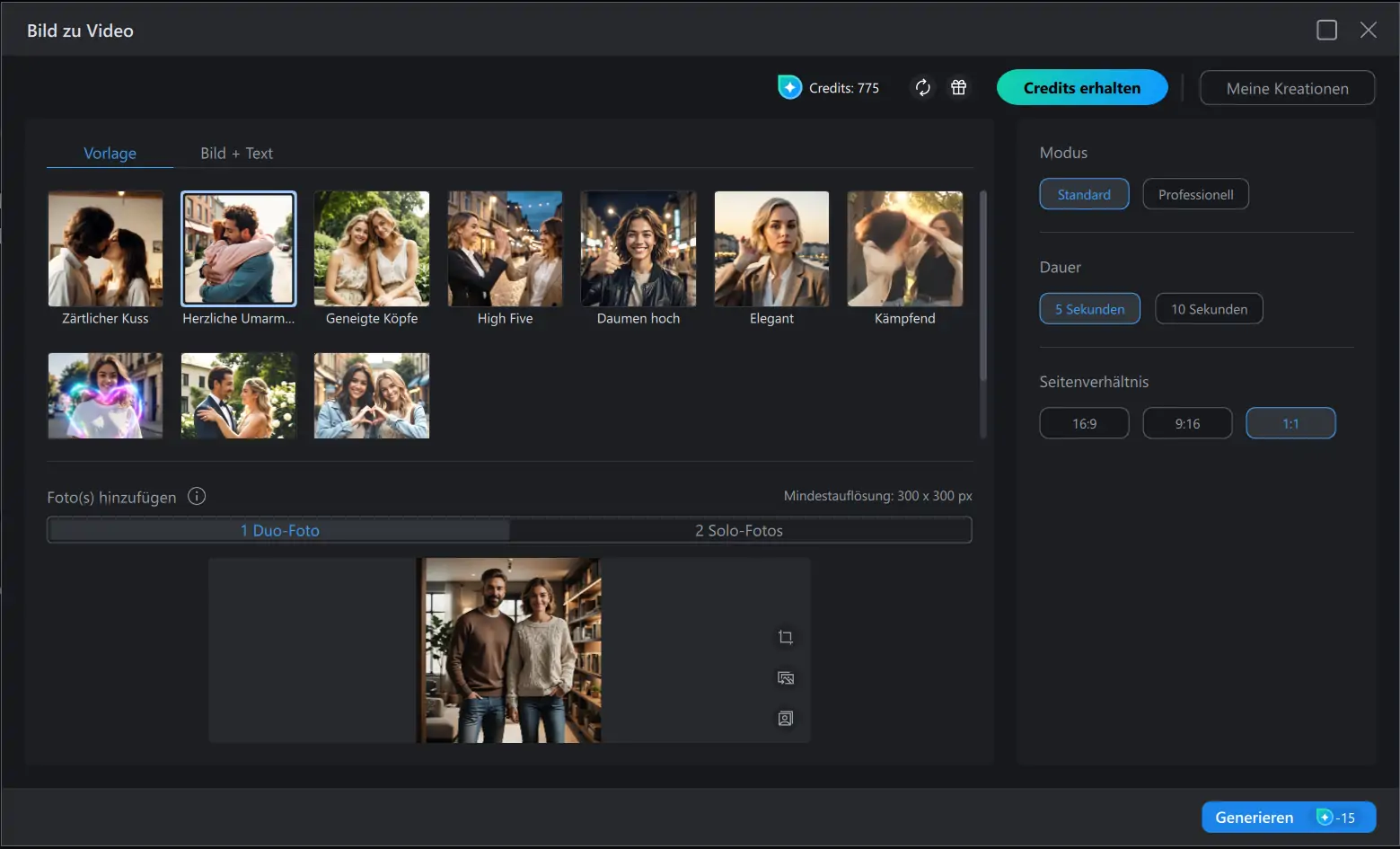Click the Seitenverhältnis label

(x=1094, y=382)
